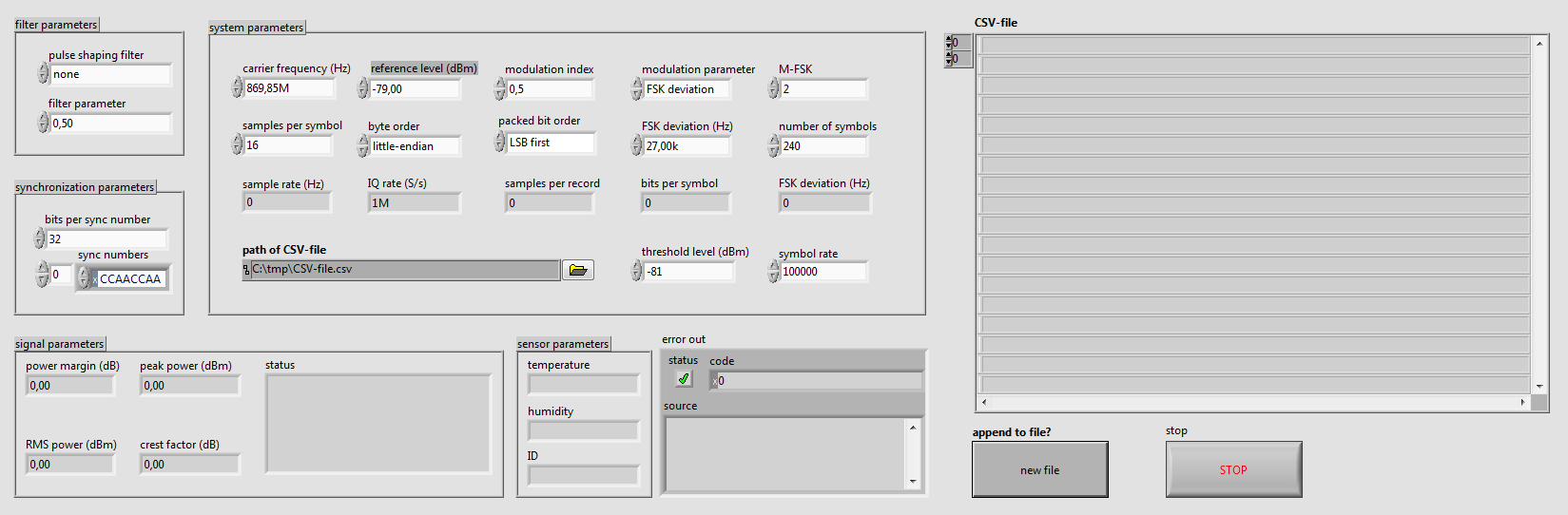This screenshot has width=1568, height=515.
Task: Click the reference level stepper arrows
Action: pyautogui.click(x=363, y=88)
